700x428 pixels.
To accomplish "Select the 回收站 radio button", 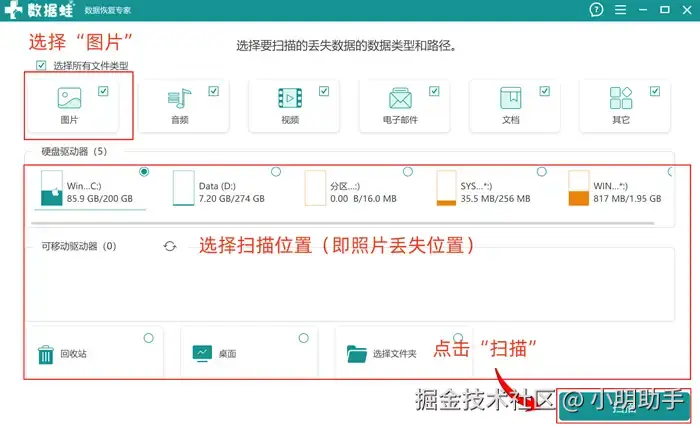I will (149, 338).
